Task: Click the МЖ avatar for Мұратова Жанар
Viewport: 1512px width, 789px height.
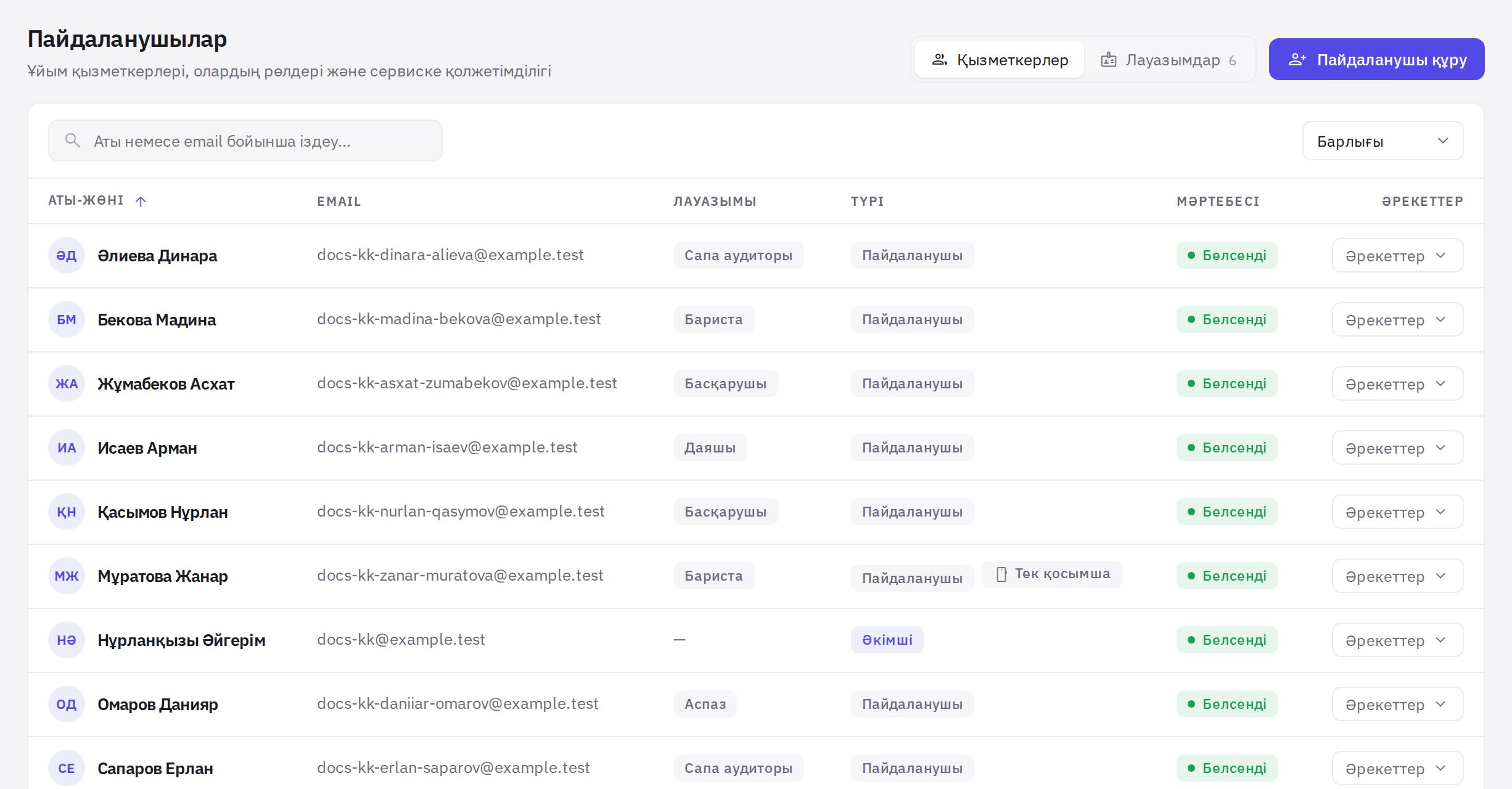Action: [x=67, y=576]
